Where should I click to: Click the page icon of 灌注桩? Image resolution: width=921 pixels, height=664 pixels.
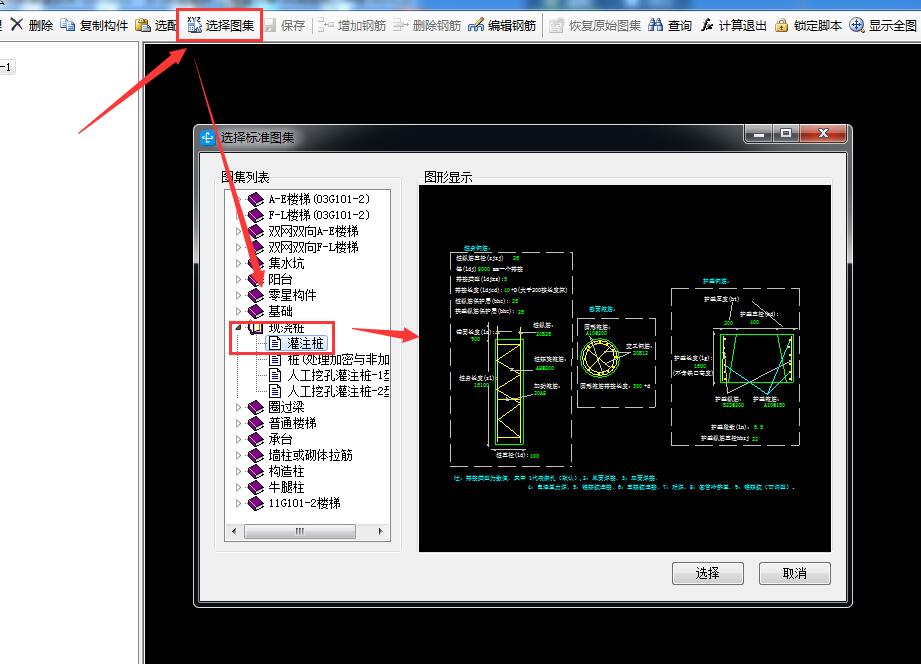[275, 343]
